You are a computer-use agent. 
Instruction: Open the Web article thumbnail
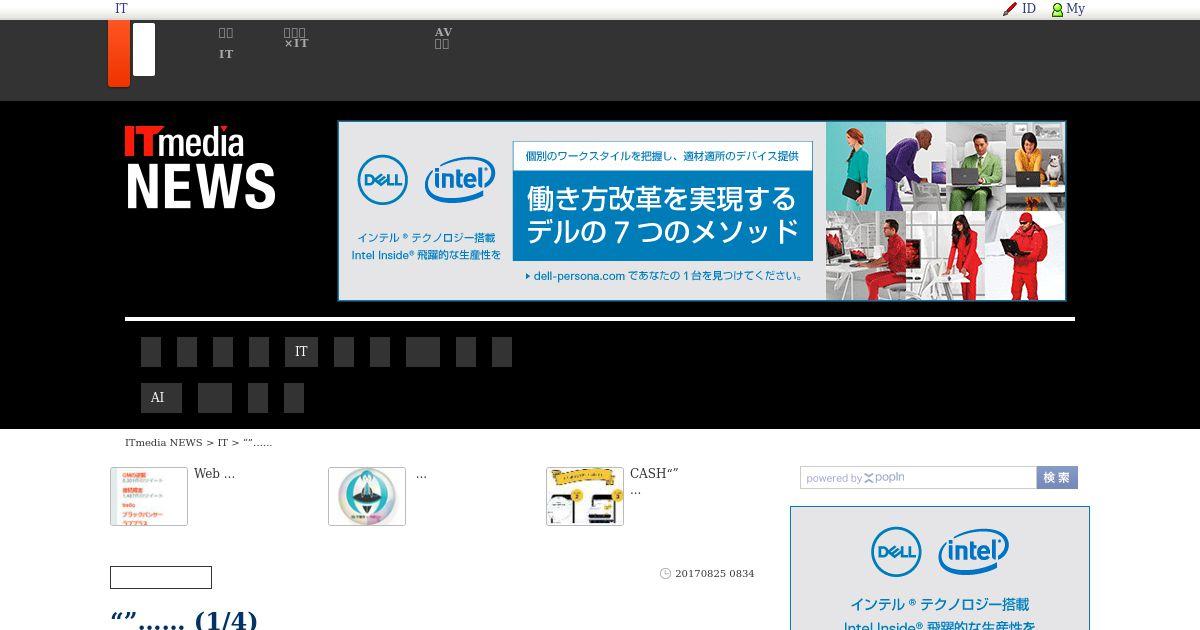(x=149, y=496)
